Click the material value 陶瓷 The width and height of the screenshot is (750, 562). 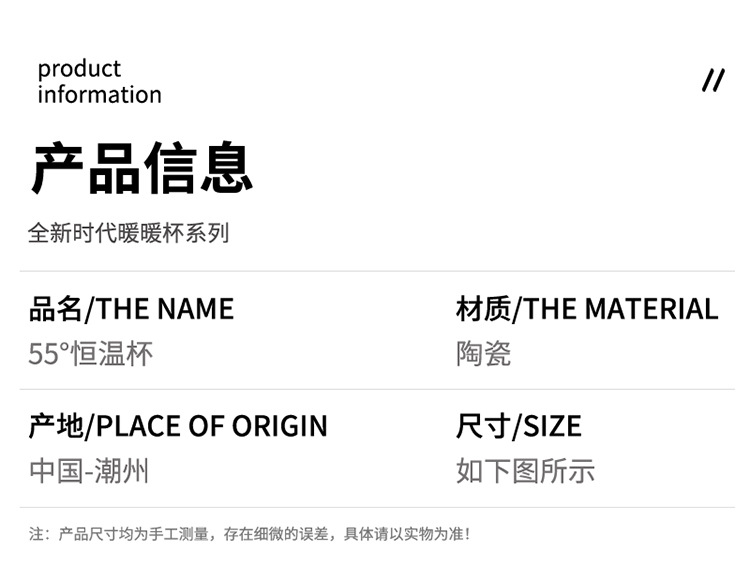pos(484,354)
